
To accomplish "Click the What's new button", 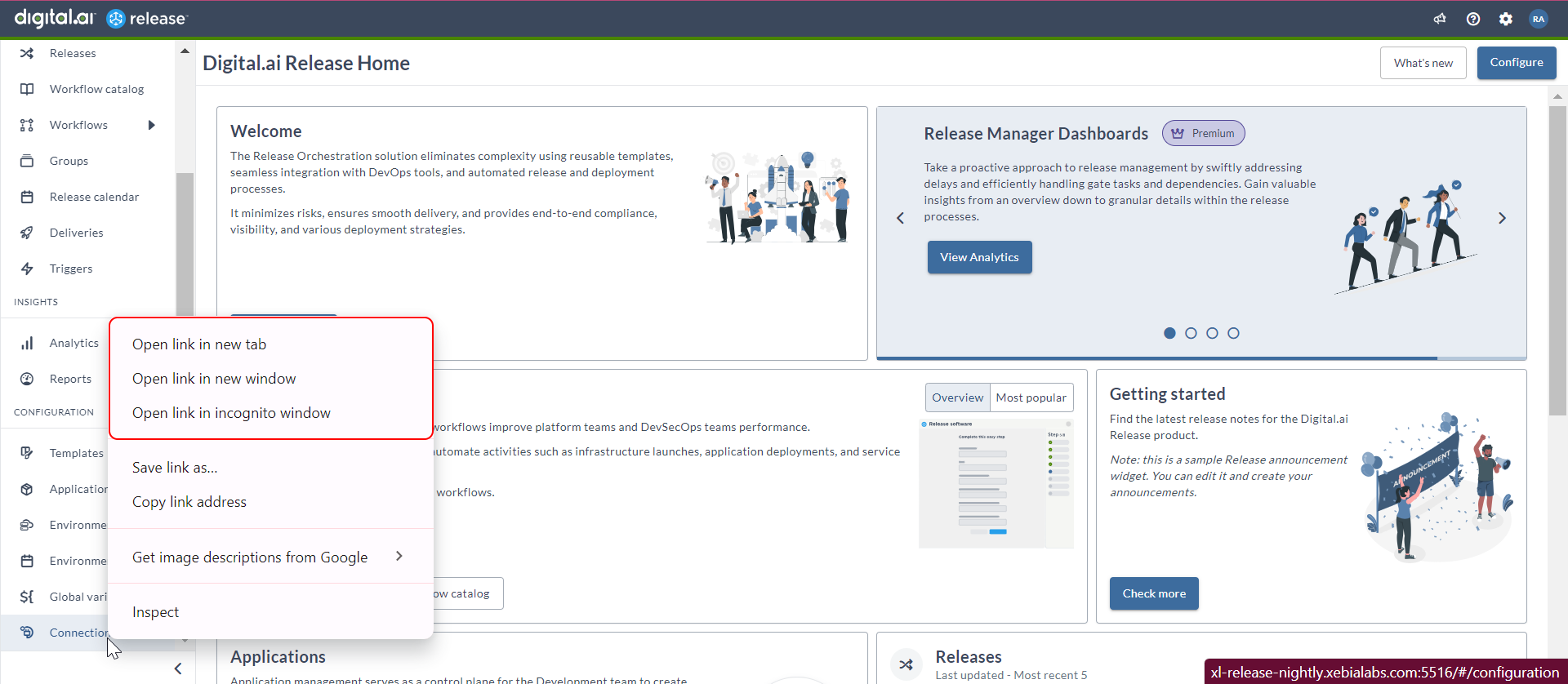I will click(1423, 63).
